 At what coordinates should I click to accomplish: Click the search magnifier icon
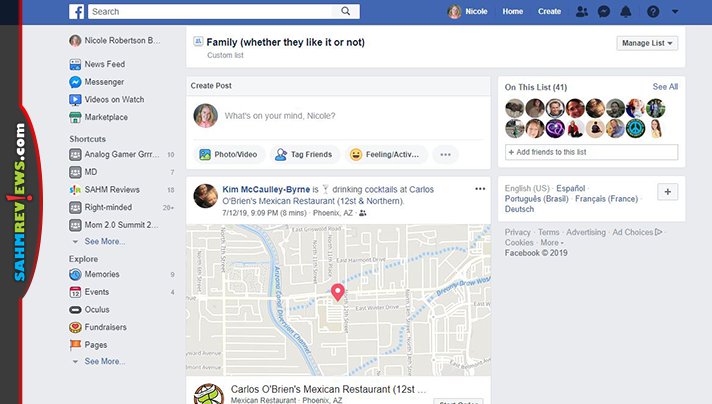coord(346,11)
